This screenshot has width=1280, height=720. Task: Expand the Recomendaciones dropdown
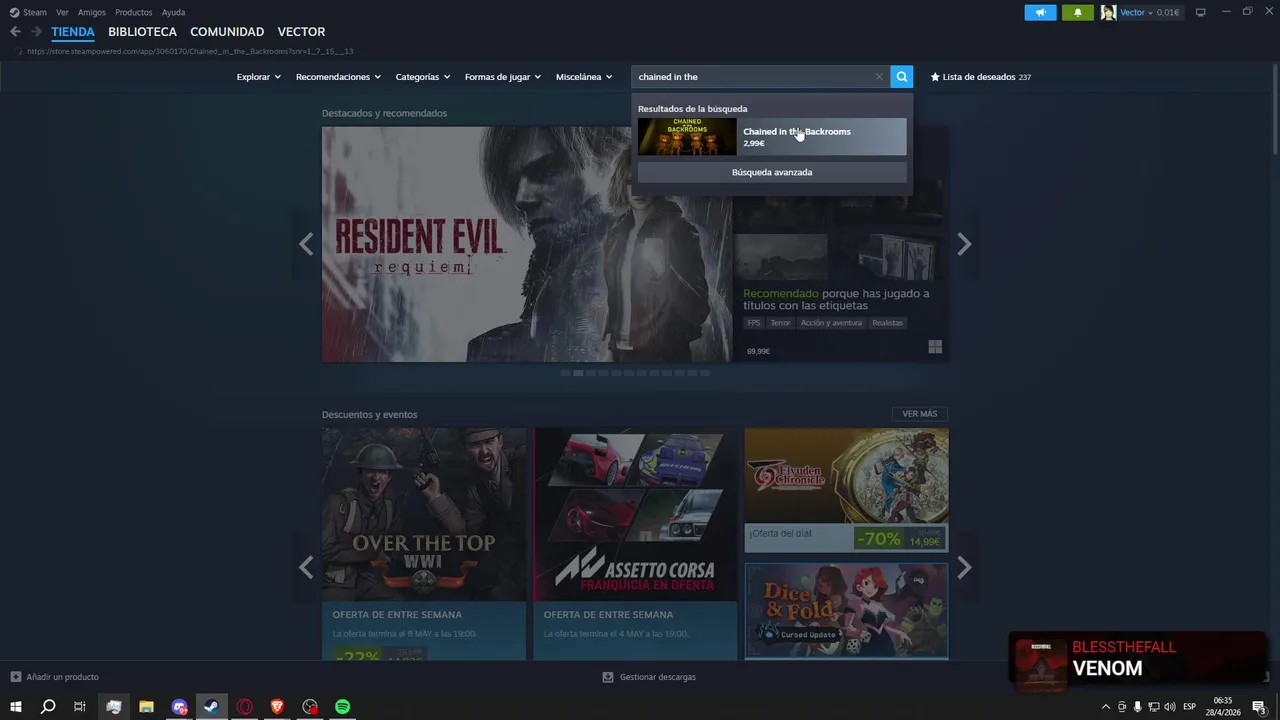tap(338, 77)
